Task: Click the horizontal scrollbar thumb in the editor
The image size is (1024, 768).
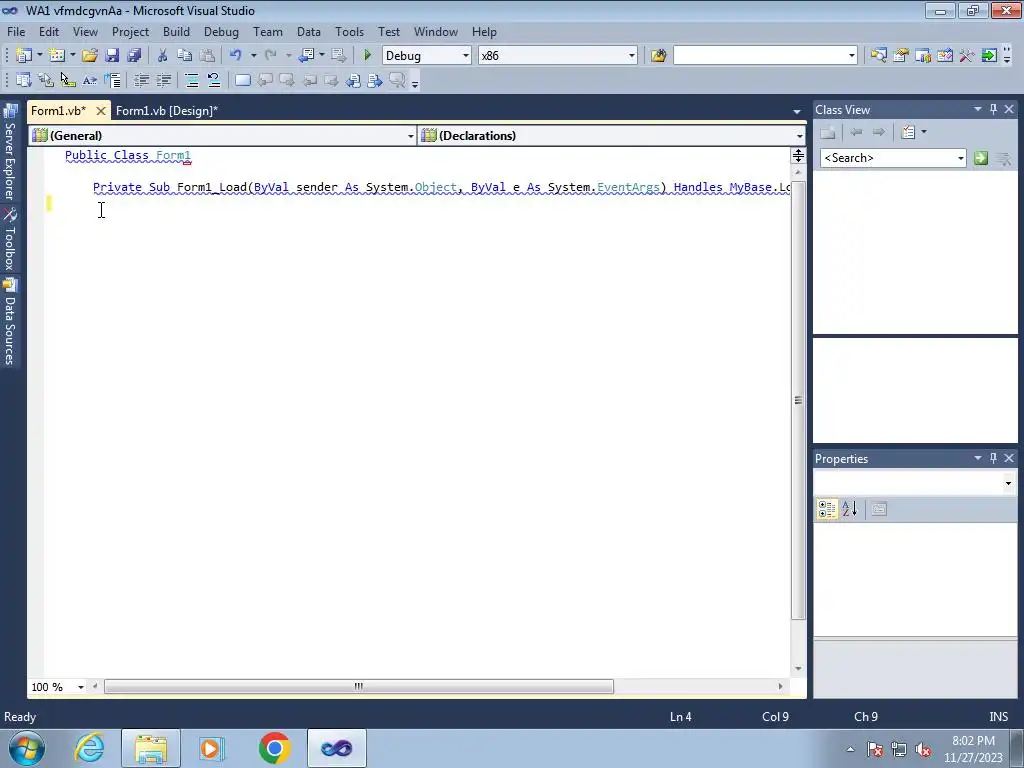Action: (x=359, y=686)
